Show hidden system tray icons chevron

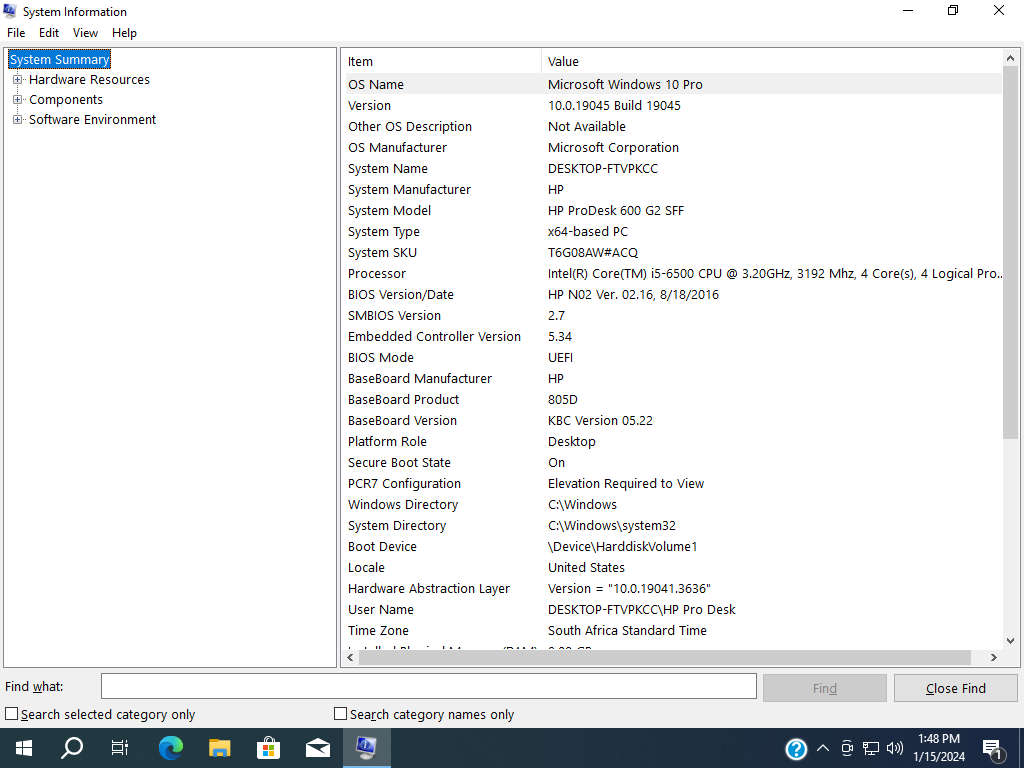pos(823,748)
